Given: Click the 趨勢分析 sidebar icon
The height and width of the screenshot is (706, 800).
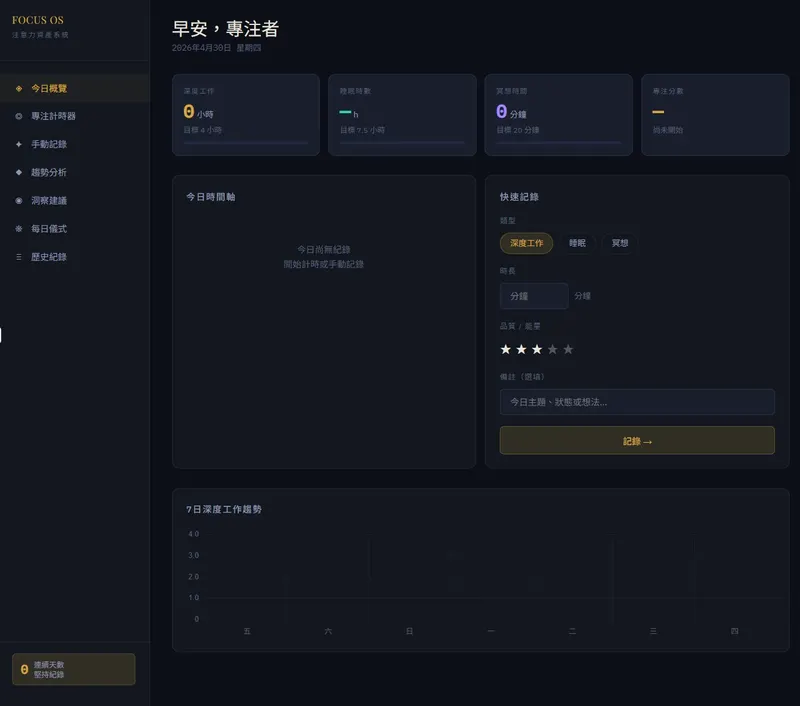Looking at the screenshot, I should tap(19, 172).
